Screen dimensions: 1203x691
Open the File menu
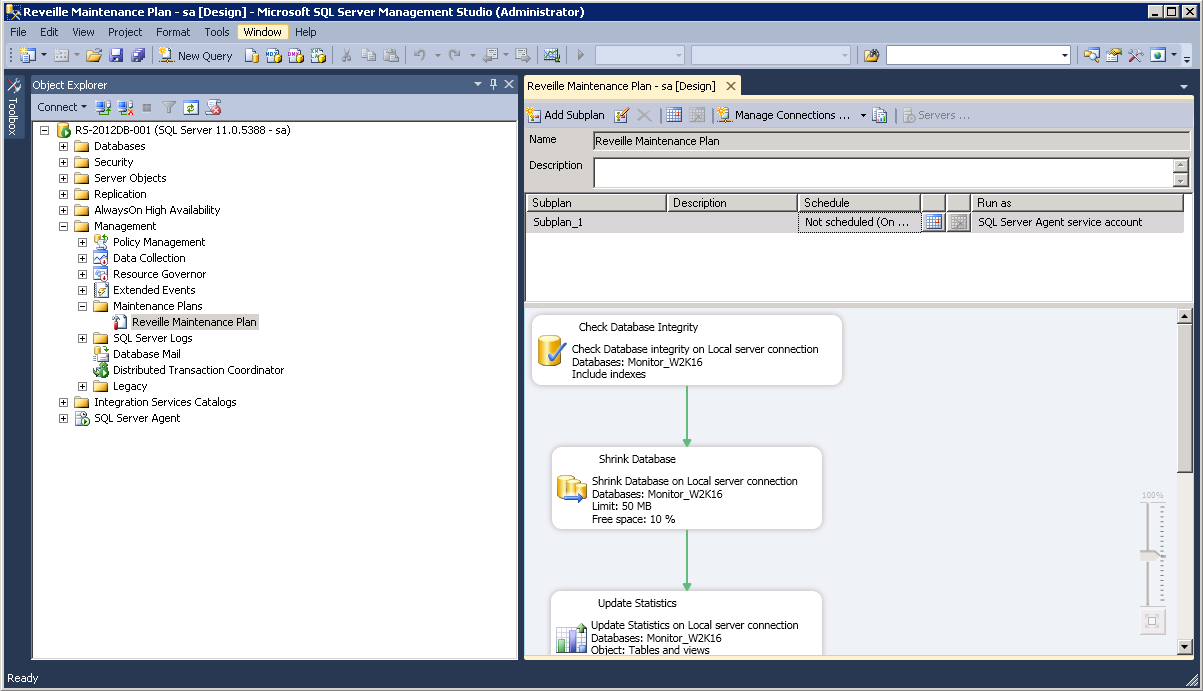pyautogui.click(x=18, y=32)
